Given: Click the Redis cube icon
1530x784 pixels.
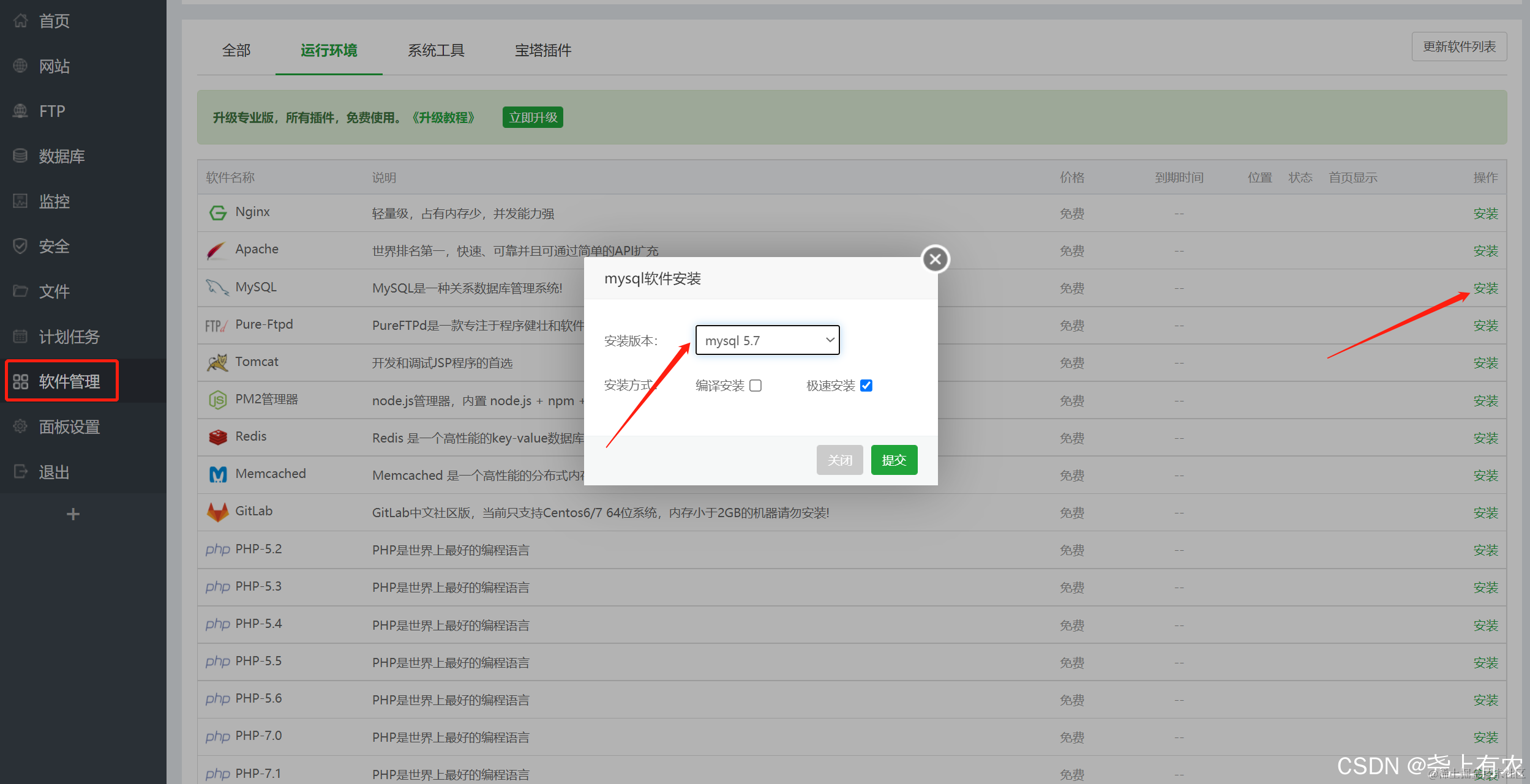Looking at the screenshot, I should (217, 437).
